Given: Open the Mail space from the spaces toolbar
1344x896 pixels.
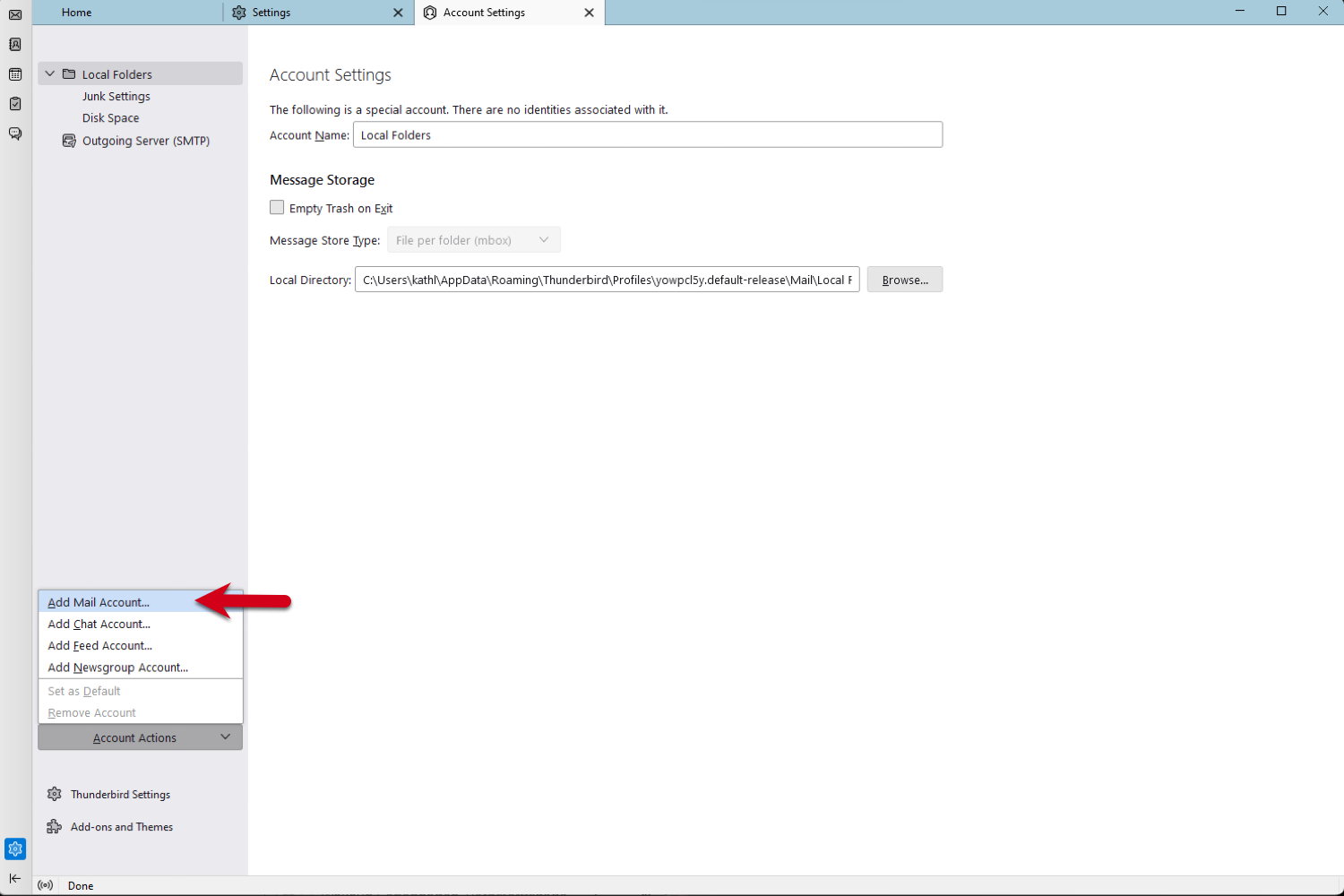Looking at the screenshot, I should coord(14,14).
